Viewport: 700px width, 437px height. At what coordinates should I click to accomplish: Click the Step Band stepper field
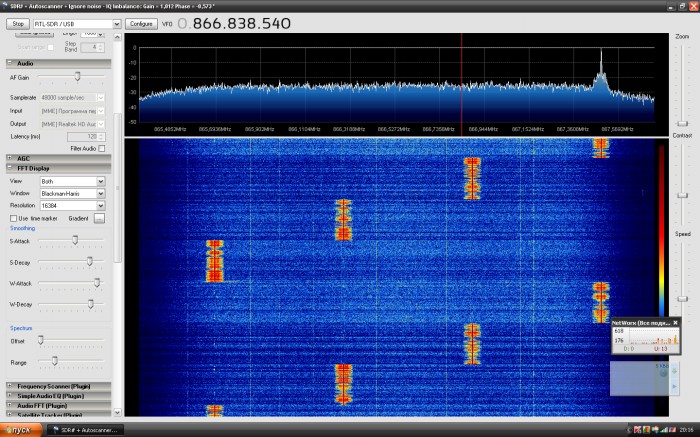(92, 47)
